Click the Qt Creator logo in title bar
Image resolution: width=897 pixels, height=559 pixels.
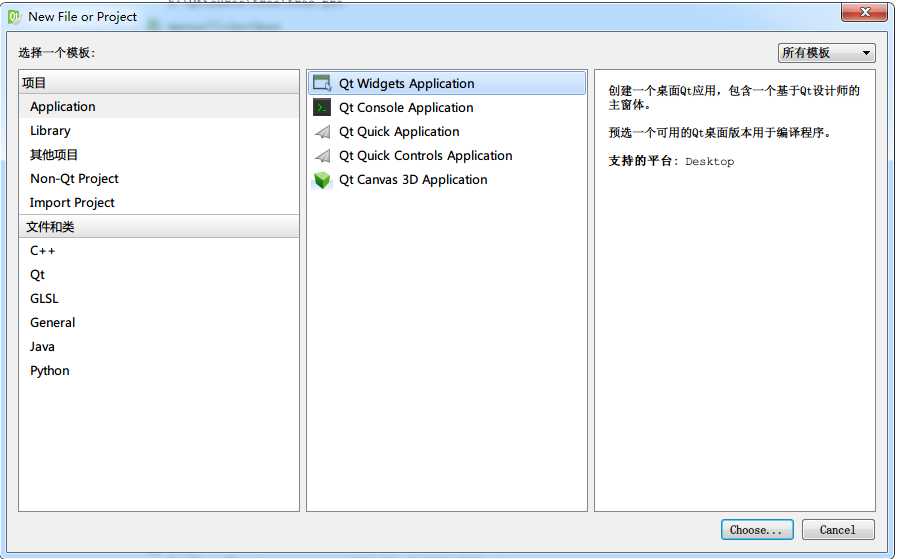pos(14,17)
